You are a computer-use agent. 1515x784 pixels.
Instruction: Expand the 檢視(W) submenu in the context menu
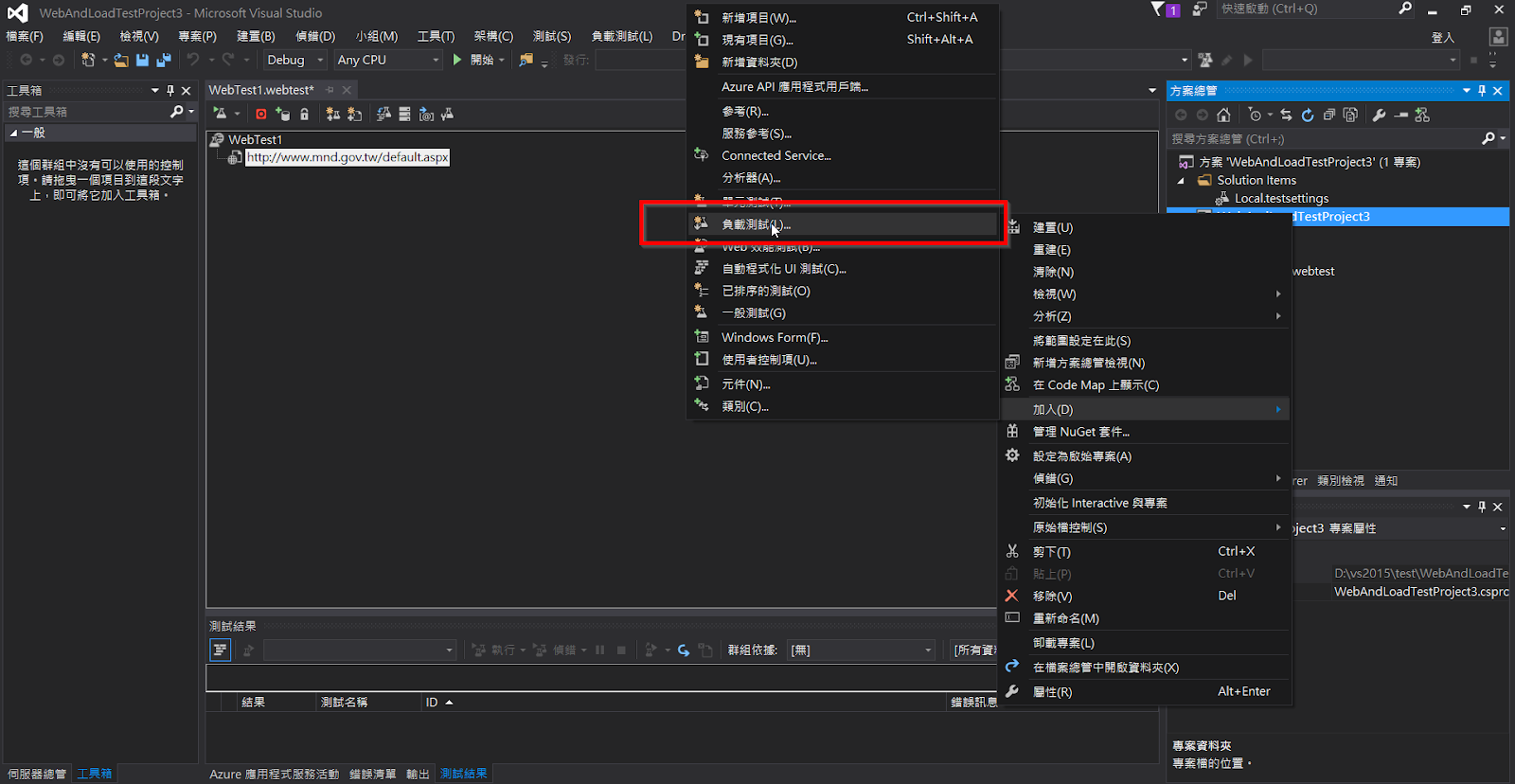coord(1146,294)
